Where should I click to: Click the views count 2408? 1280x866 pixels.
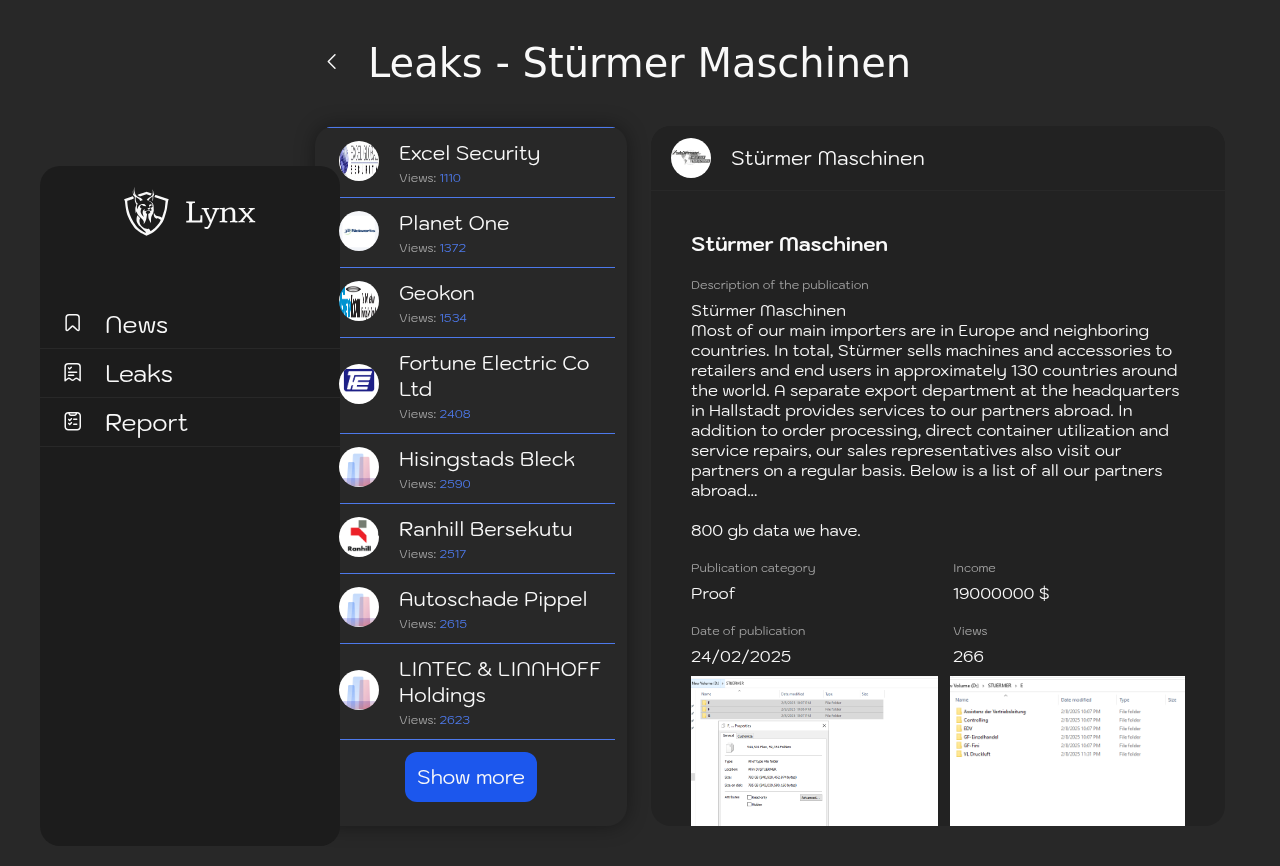point(455,414)
